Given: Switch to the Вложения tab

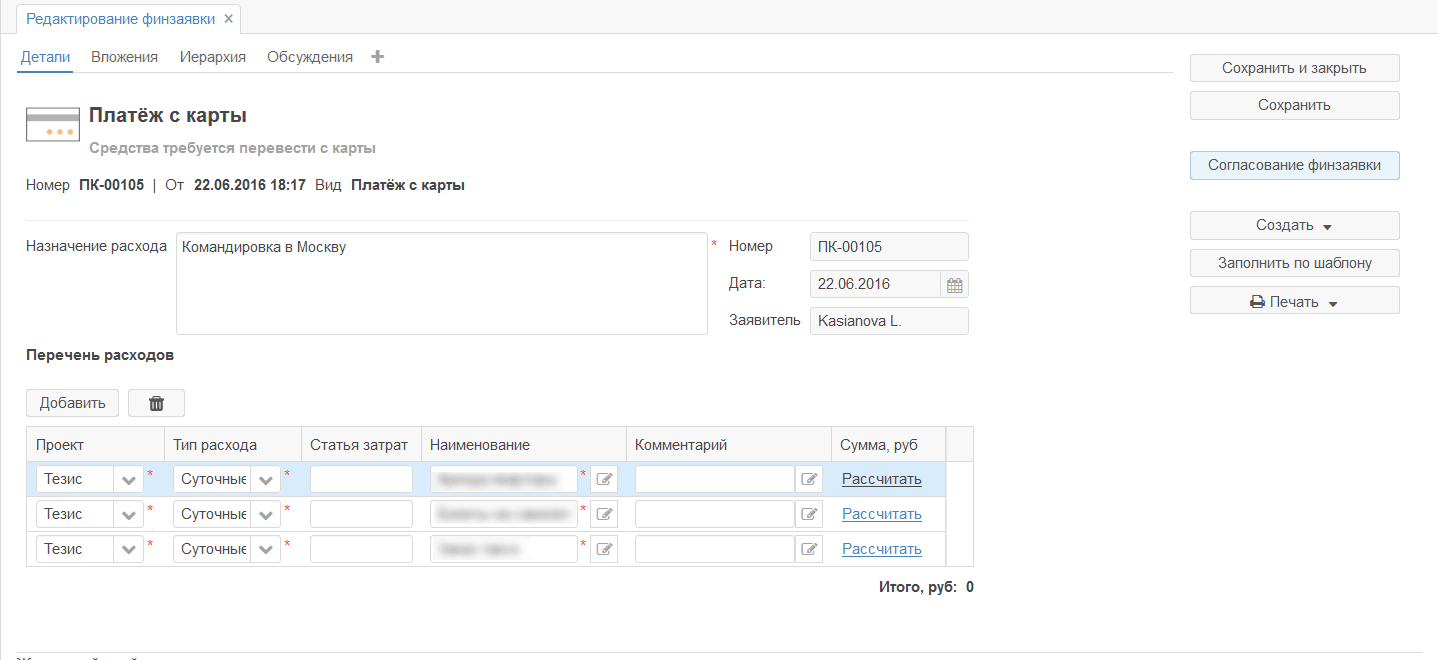Looking at the screenshot, I should (124, 57).
